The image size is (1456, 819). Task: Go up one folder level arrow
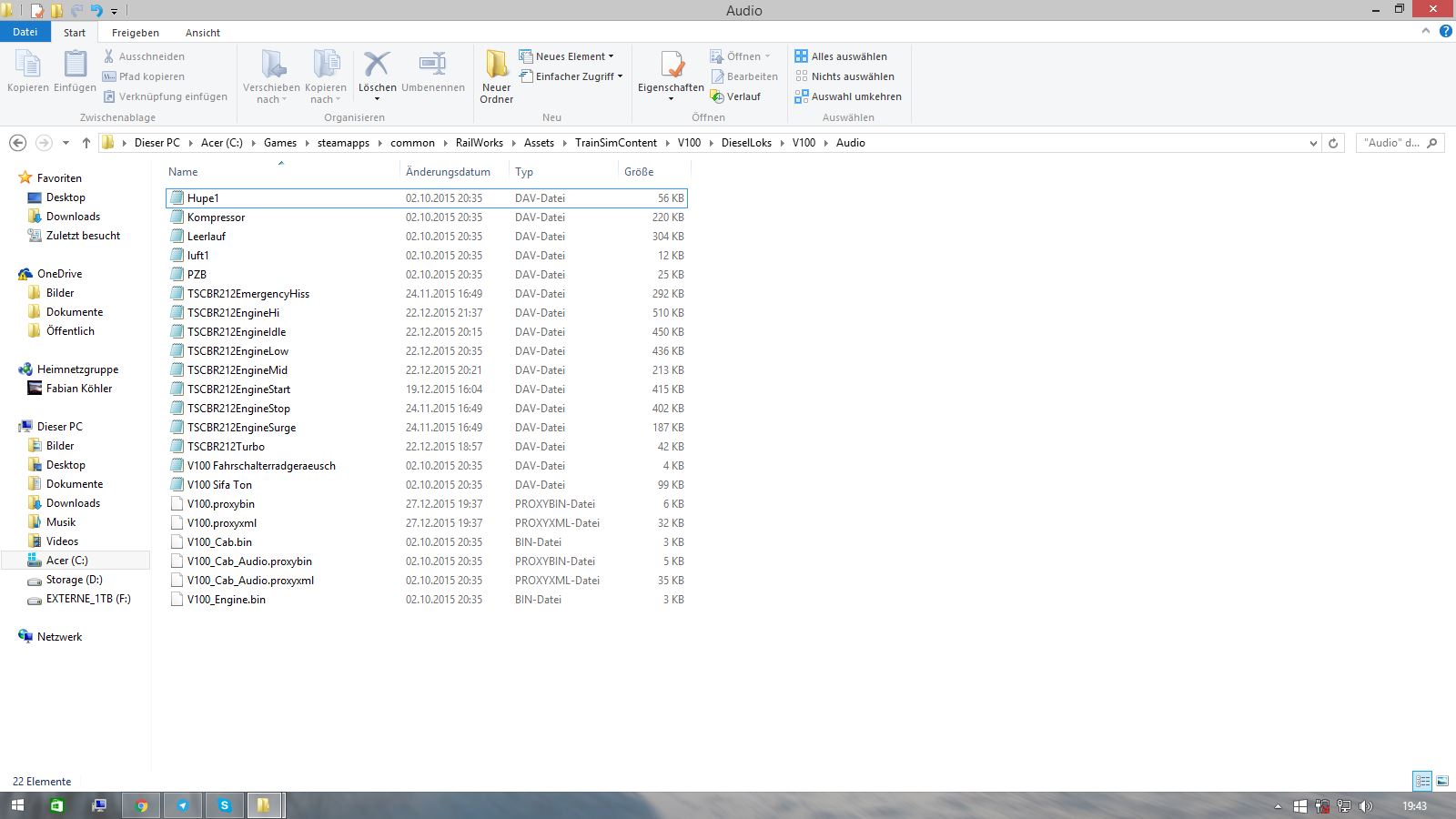[86, 143]
